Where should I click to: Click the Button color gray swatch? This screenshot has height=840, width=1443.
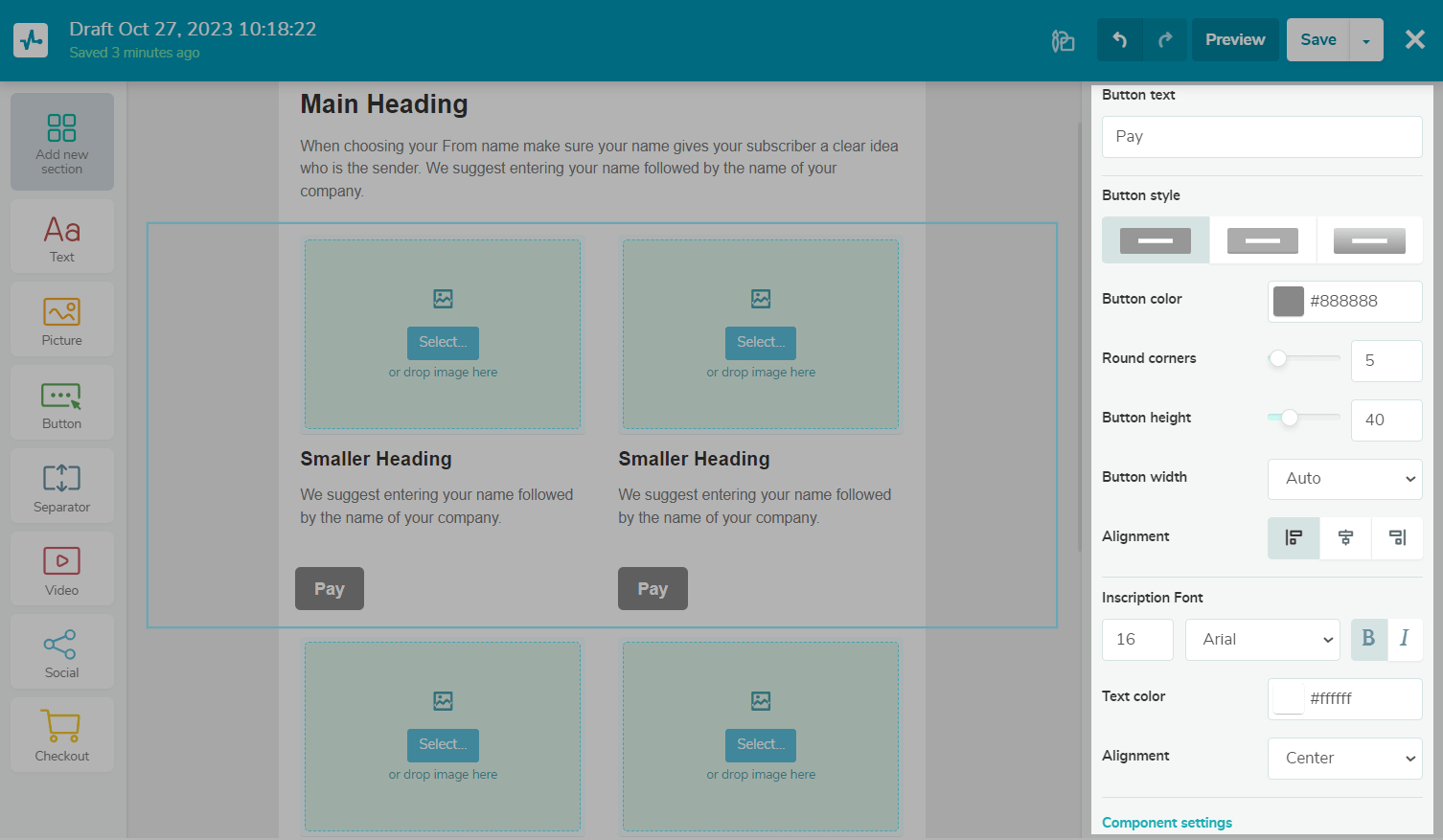point(1288,301)
